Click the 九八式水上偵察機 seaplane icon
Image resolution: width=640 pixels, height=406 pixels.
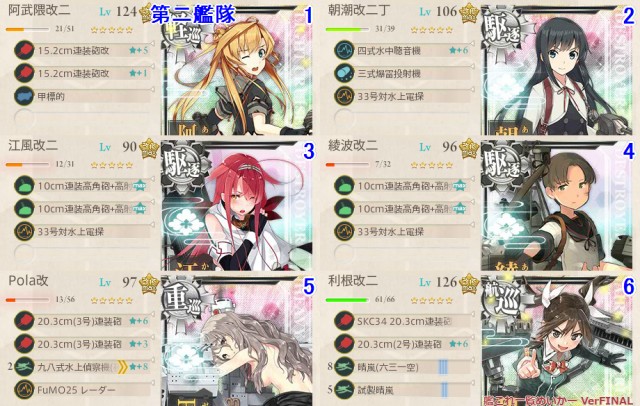click(x=24, y=366)
